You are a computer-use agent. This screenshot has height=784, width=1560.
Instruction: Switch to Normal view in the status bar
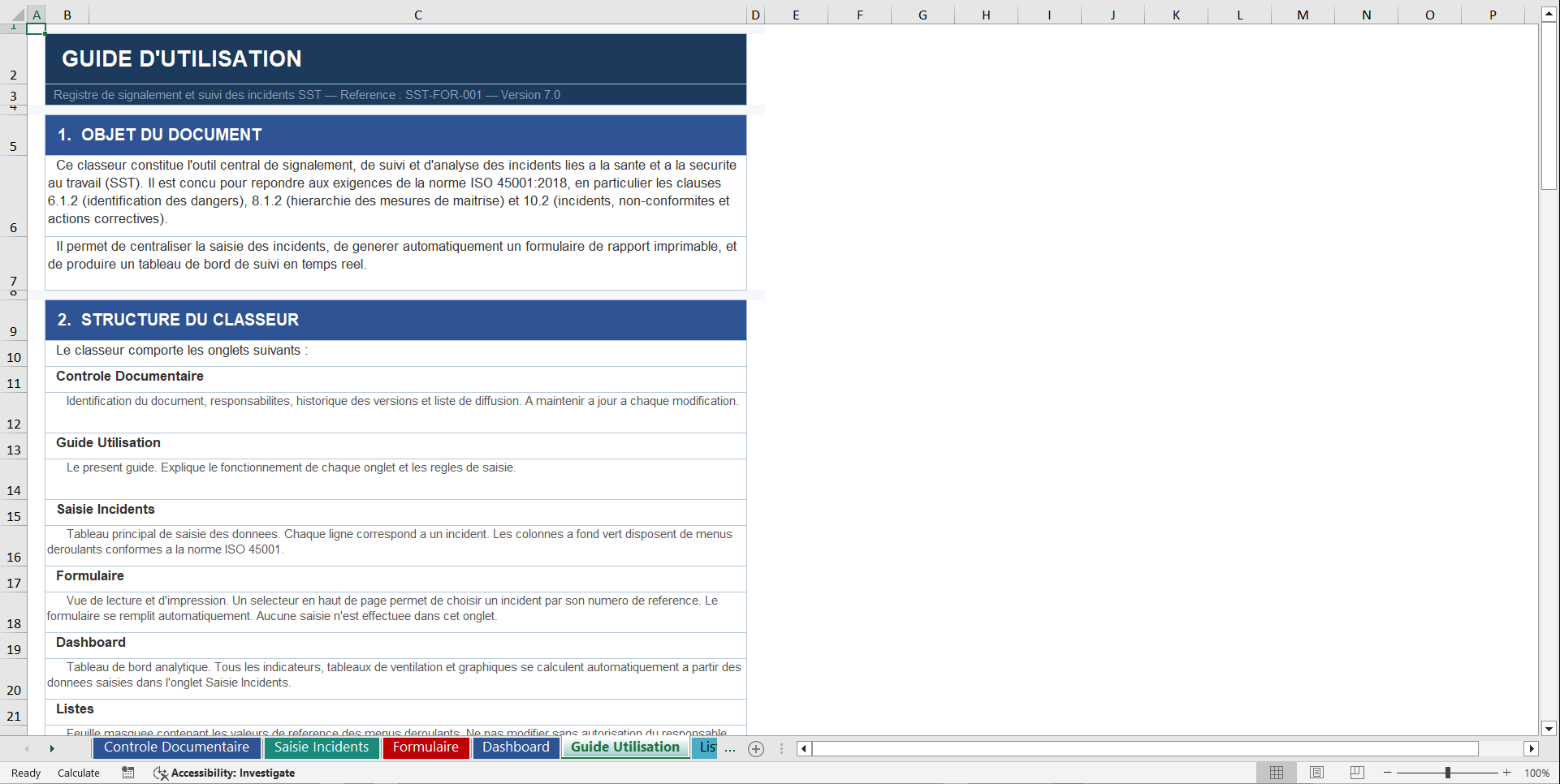(x=1277, y=773)
